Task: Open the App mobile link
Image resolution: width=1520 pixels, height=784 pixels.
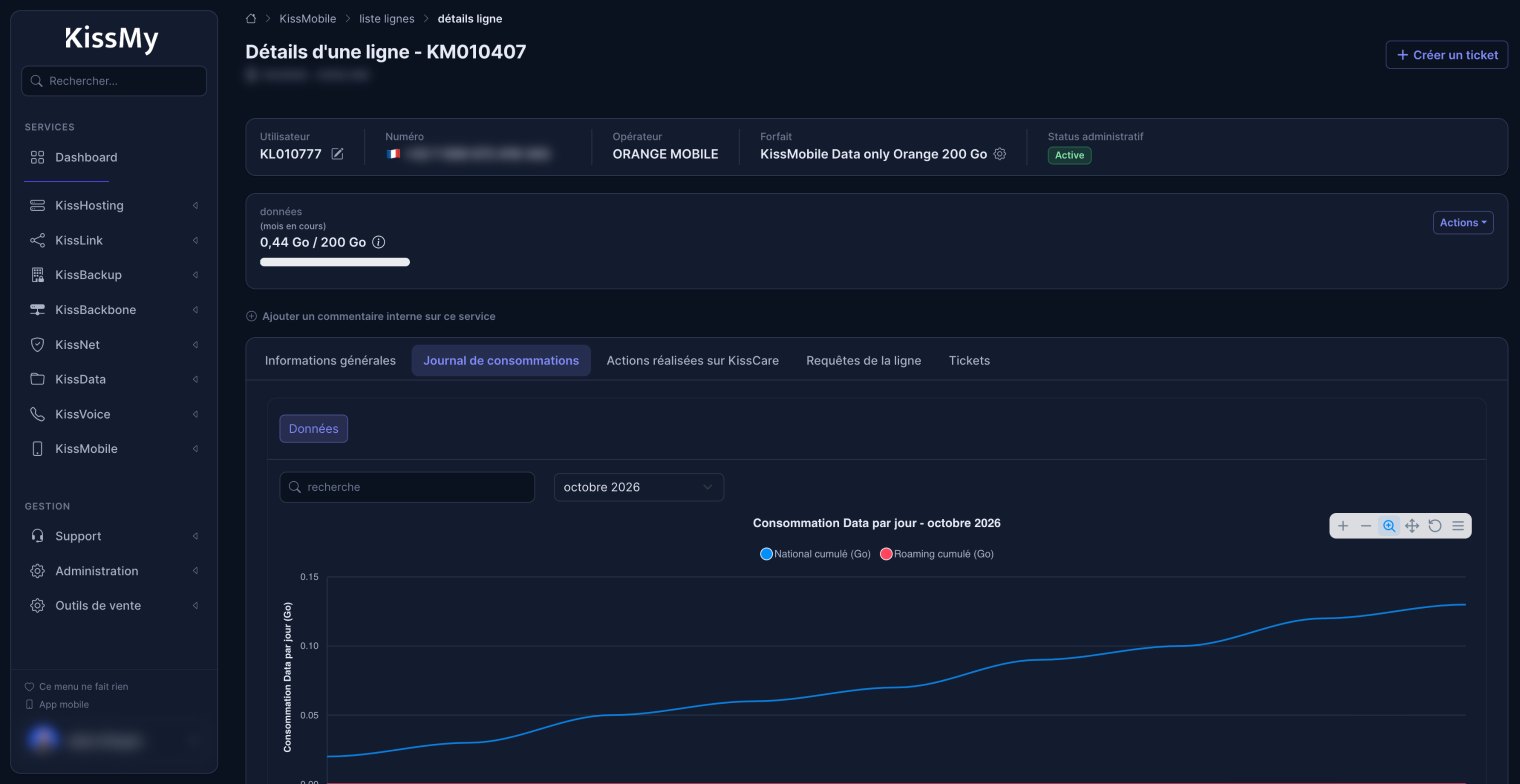Action: tap(57, 704)
